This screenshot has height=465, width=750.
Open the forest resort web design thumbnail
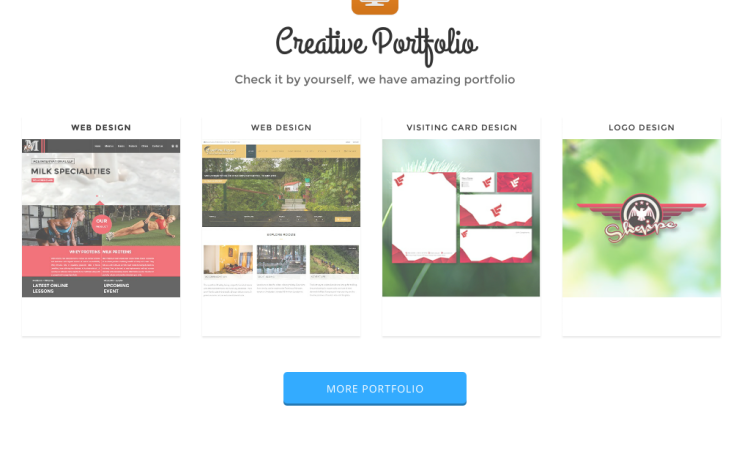tap(281, 218)
